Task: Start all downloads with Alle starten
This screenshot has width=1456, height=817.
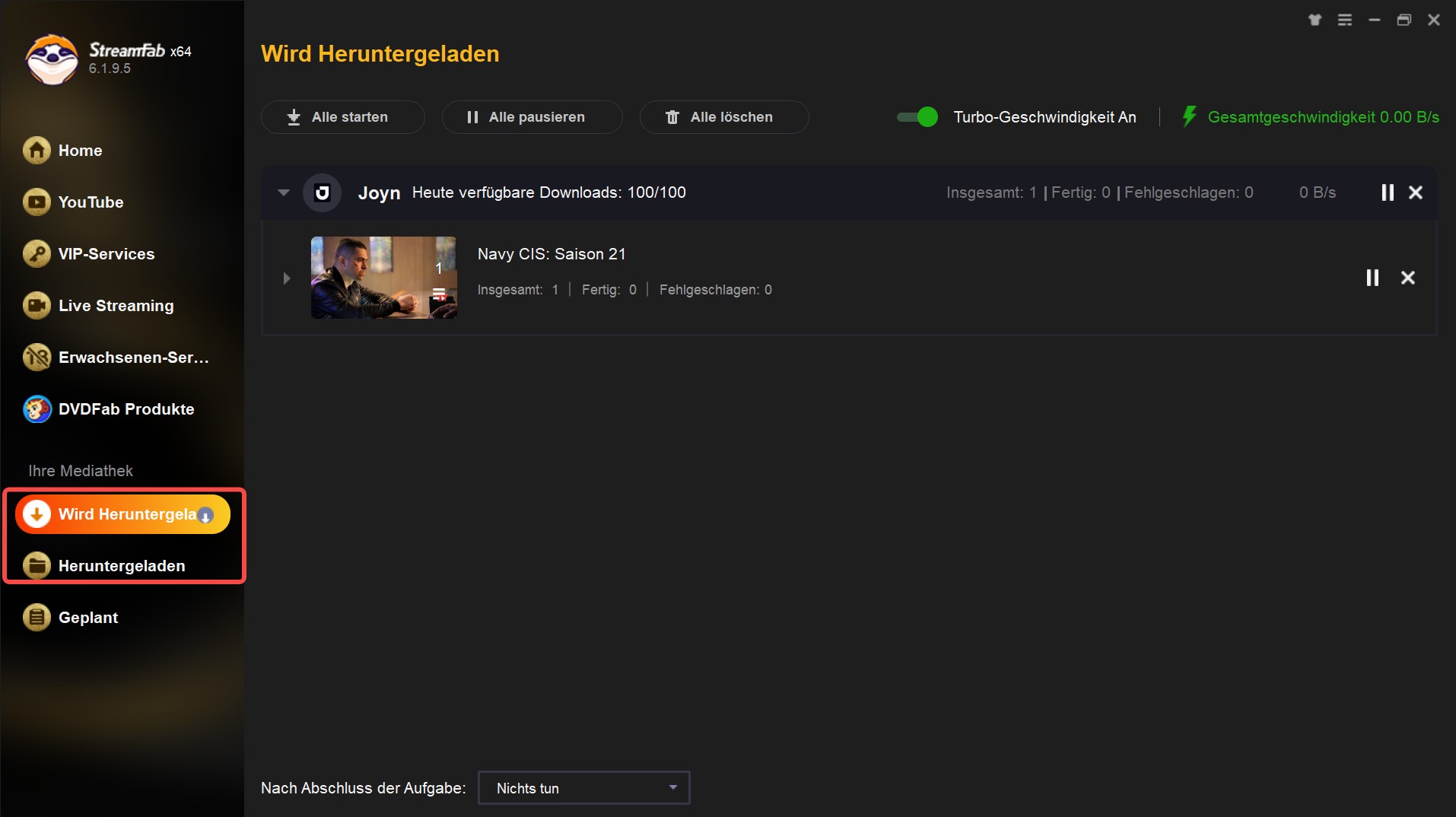Action: [x=342, y=117]
